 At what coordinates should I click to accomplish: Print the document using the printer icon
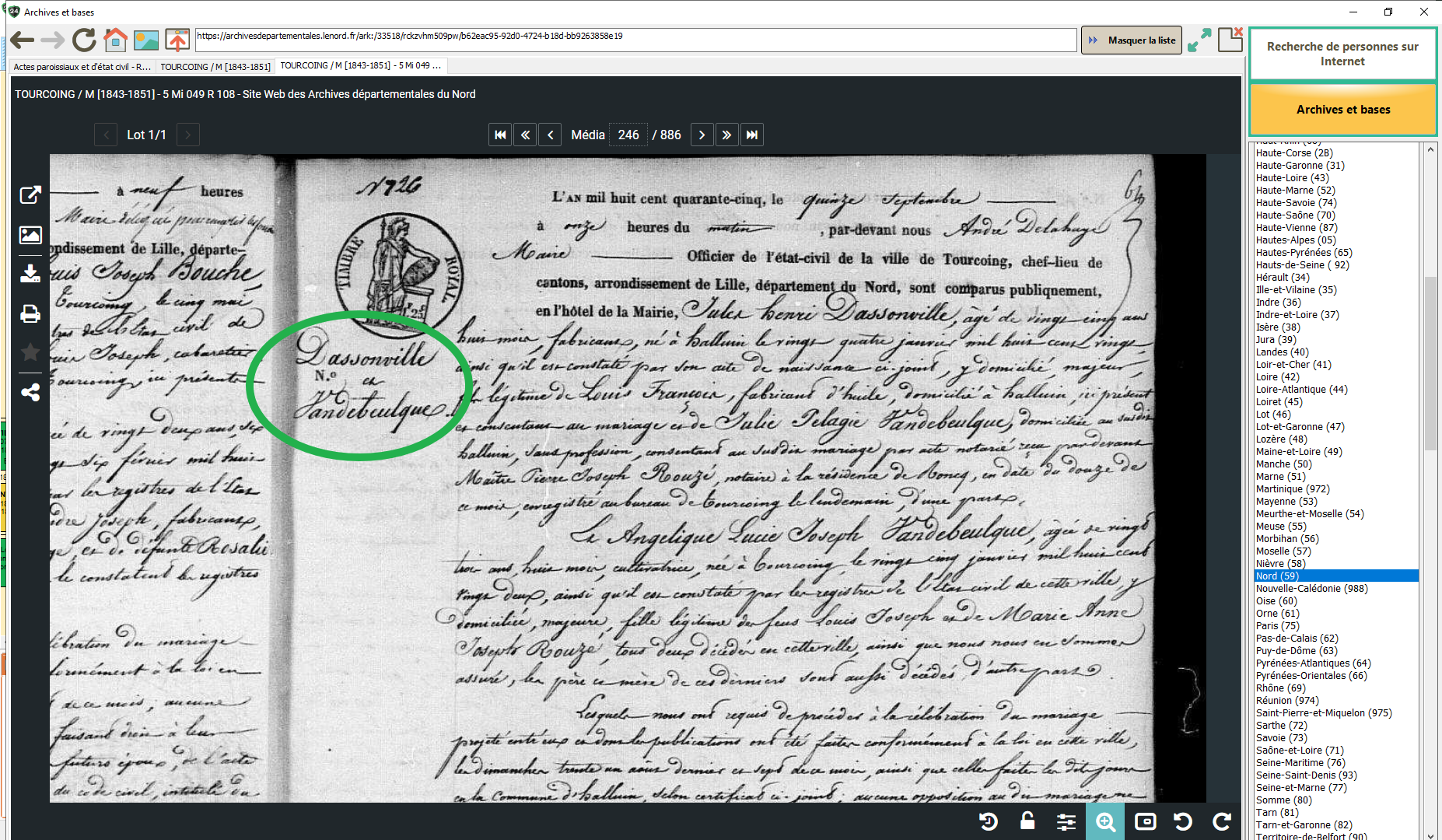30,313
